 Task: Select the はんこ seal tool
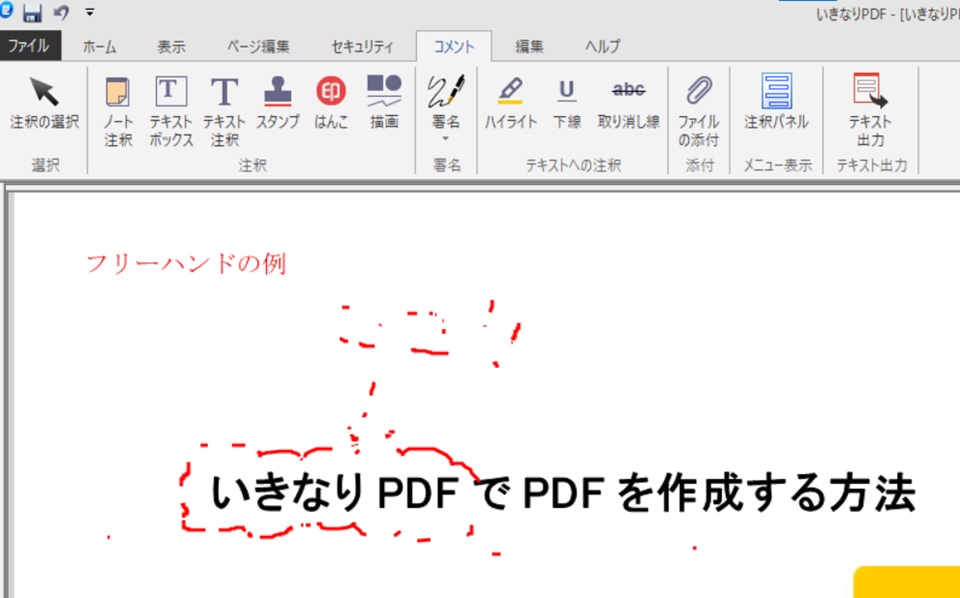click(x=331, y=104)
